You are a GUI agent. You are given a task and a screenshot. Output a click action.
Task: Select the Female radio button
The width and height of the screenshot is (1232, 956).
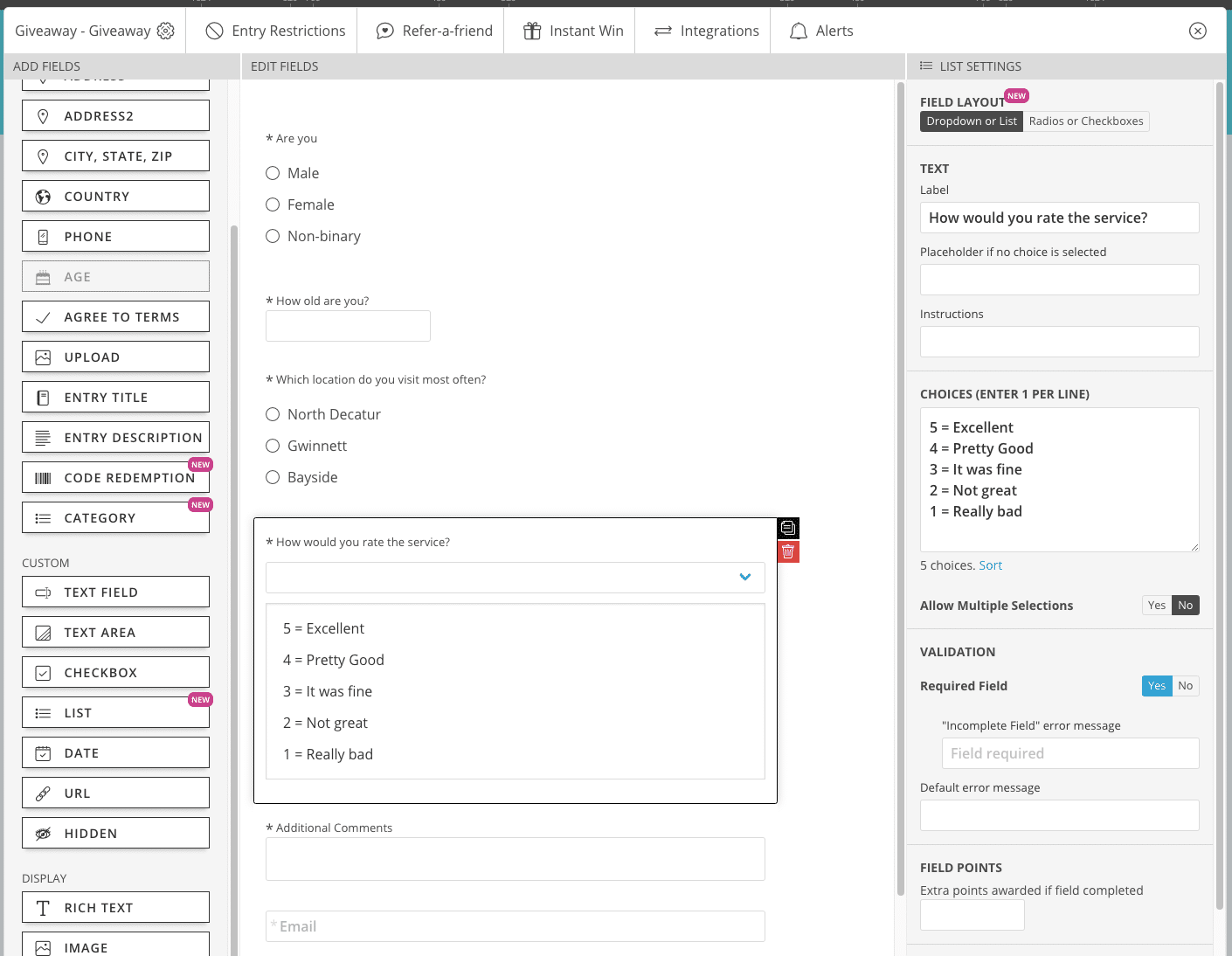click(273, 204)
